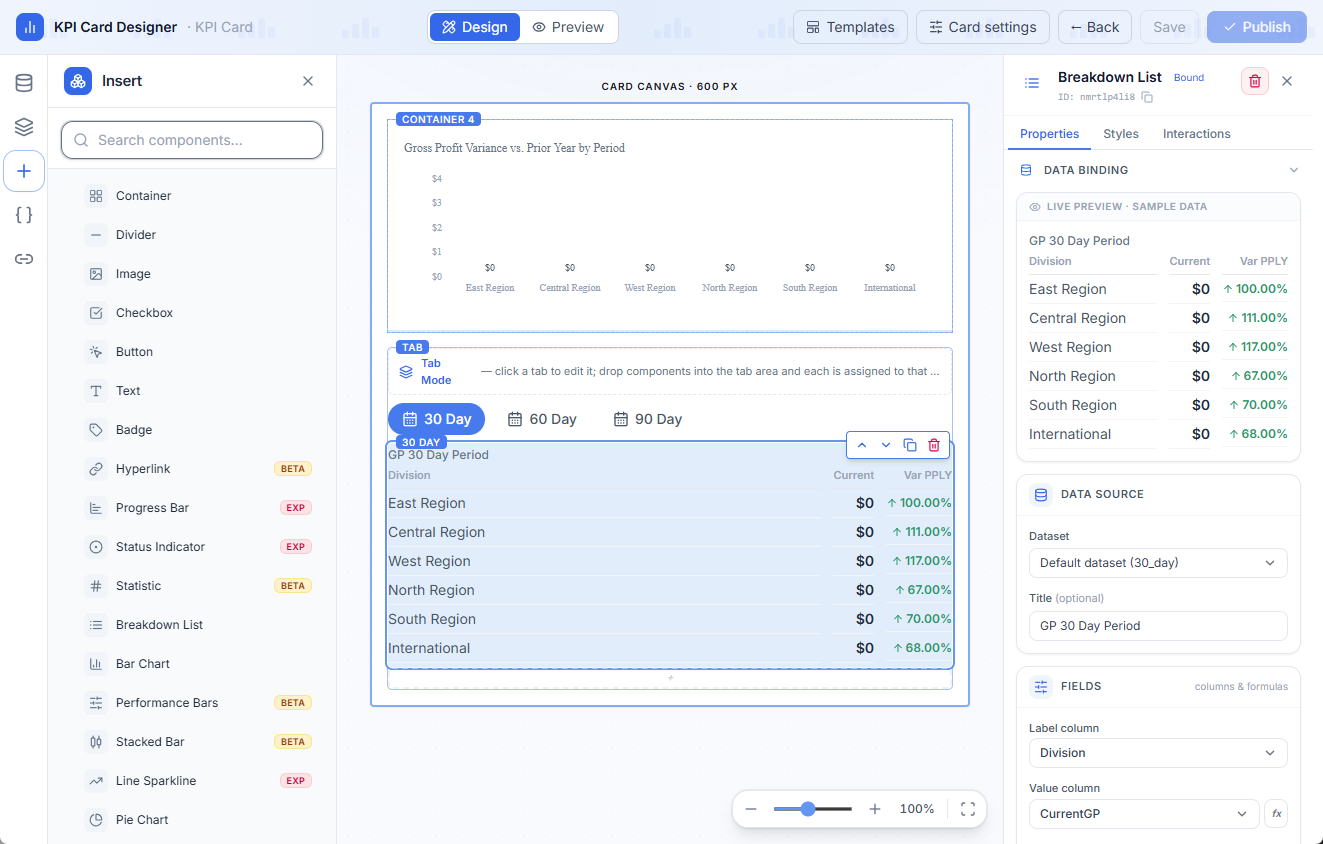Click the West Region row on canvas

pos(670,561)
